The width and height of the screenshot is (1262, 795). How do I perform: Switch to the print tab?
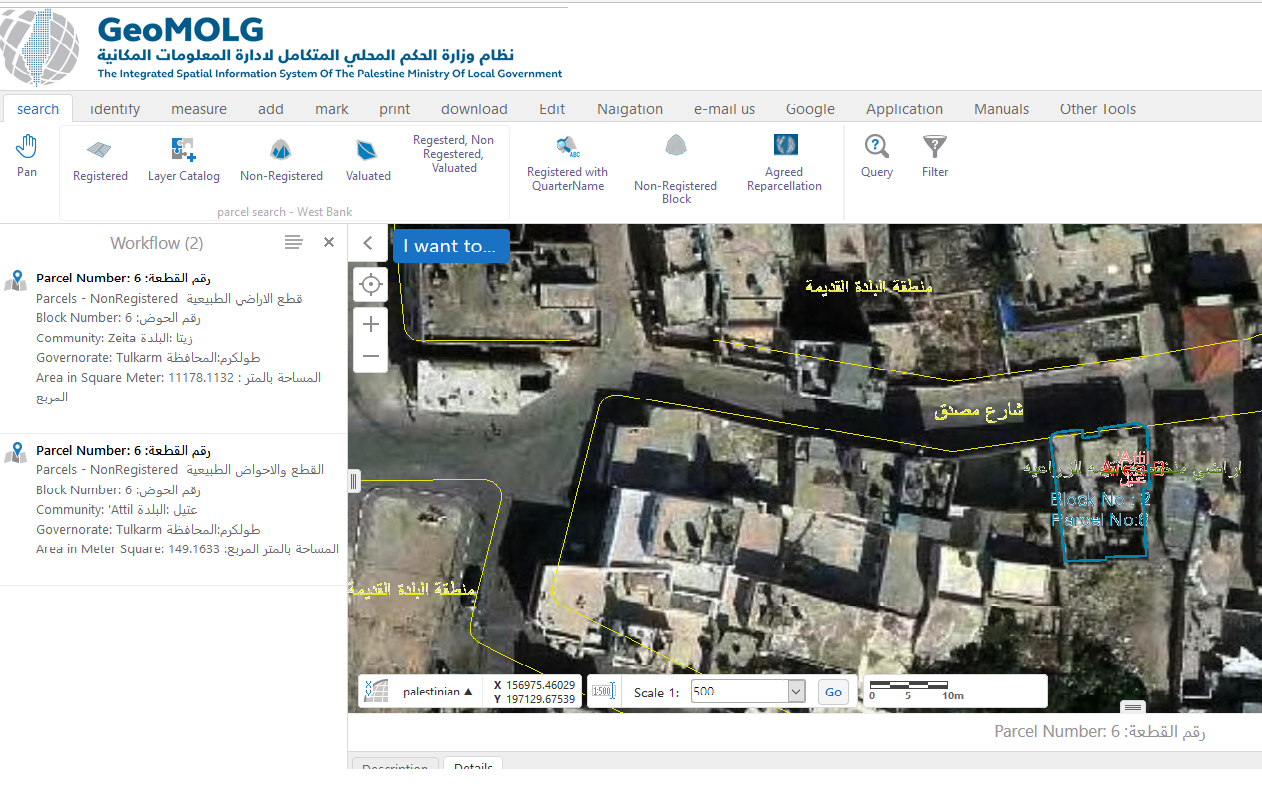(395, 109)
